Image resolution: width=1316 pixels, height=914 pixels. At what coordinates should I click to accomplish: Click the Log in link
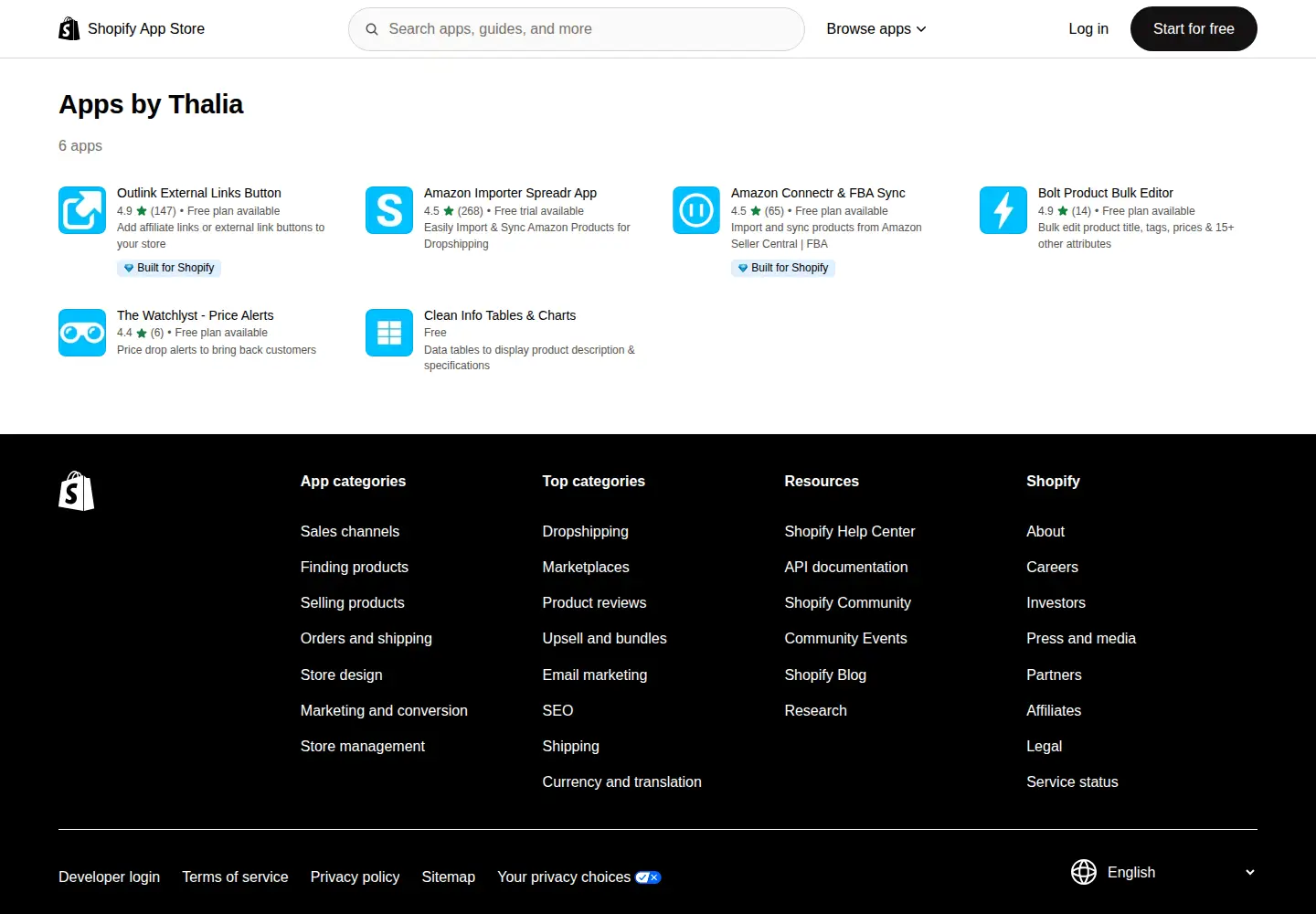[1088, 29]
